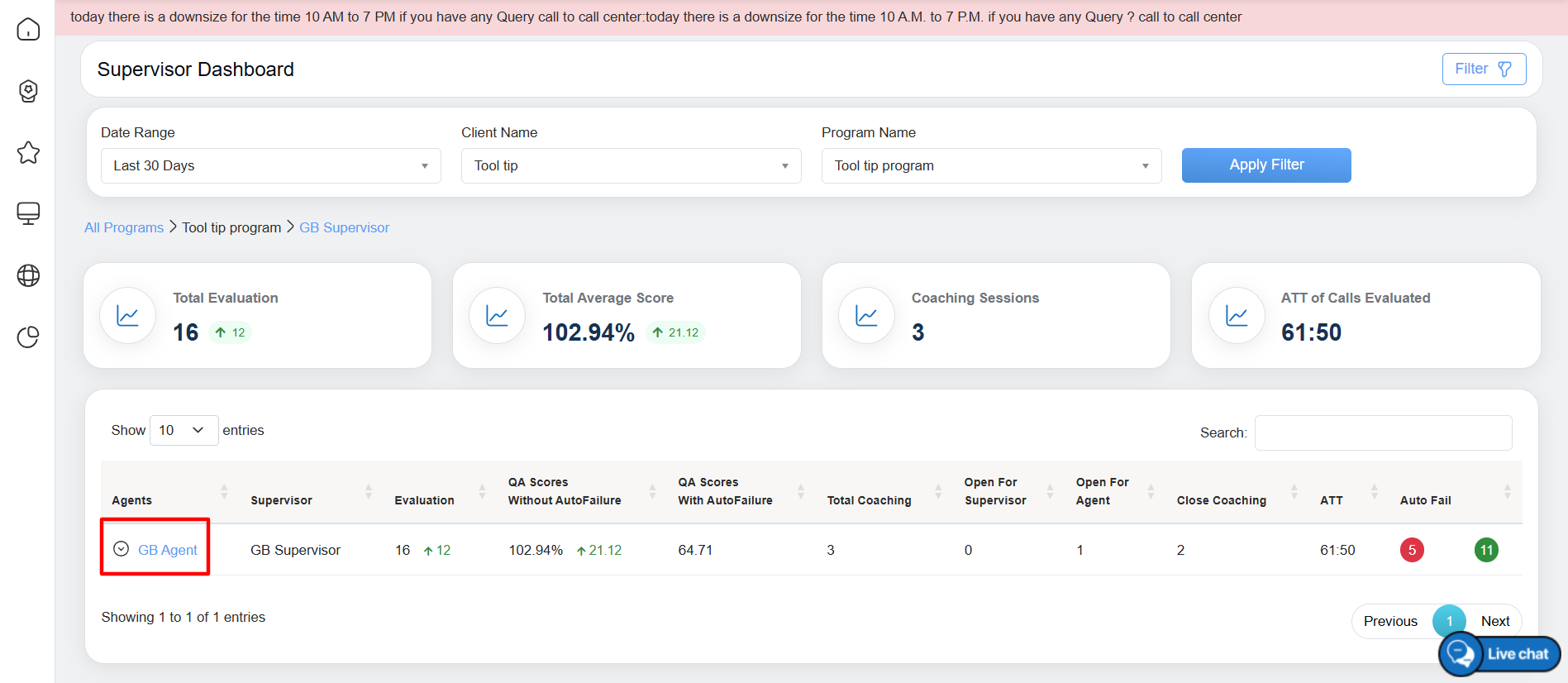Open the Date Range dropdown
Viewport: 1568px width, 683px height.
point(270,165)
